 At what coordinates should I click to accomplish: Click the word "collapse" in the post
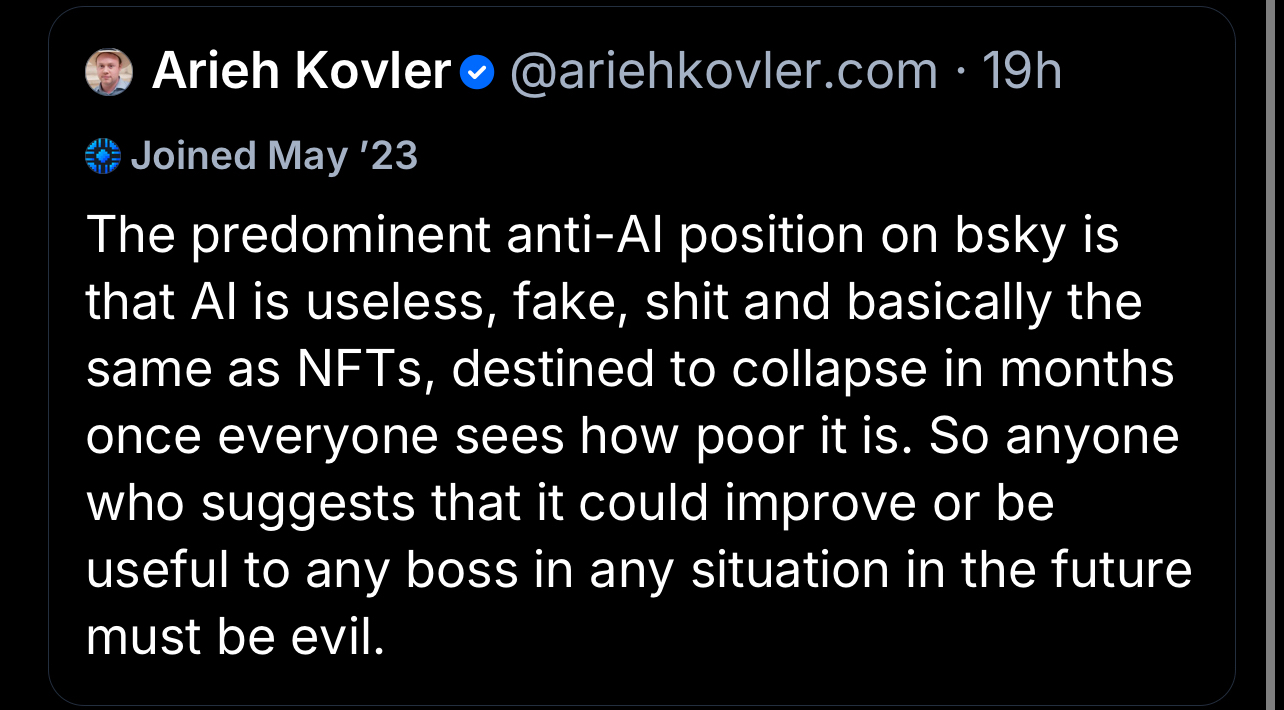tap(819, 370)
